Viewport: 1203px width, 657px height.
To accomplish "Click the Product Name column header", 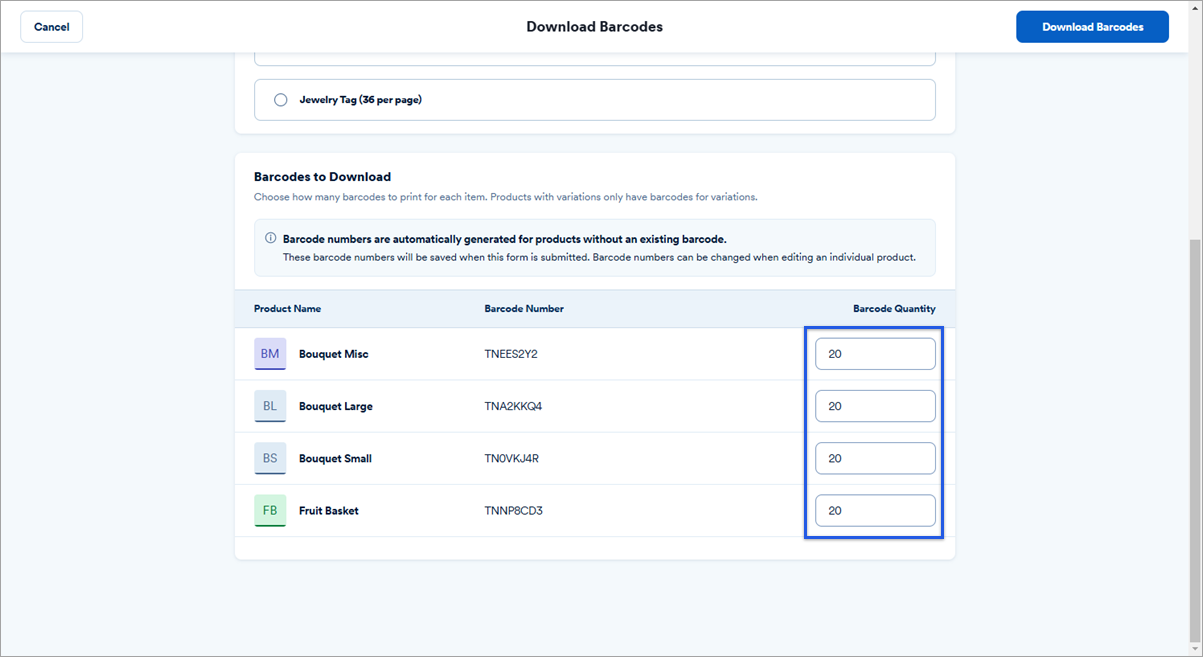I will click(287, 309).
